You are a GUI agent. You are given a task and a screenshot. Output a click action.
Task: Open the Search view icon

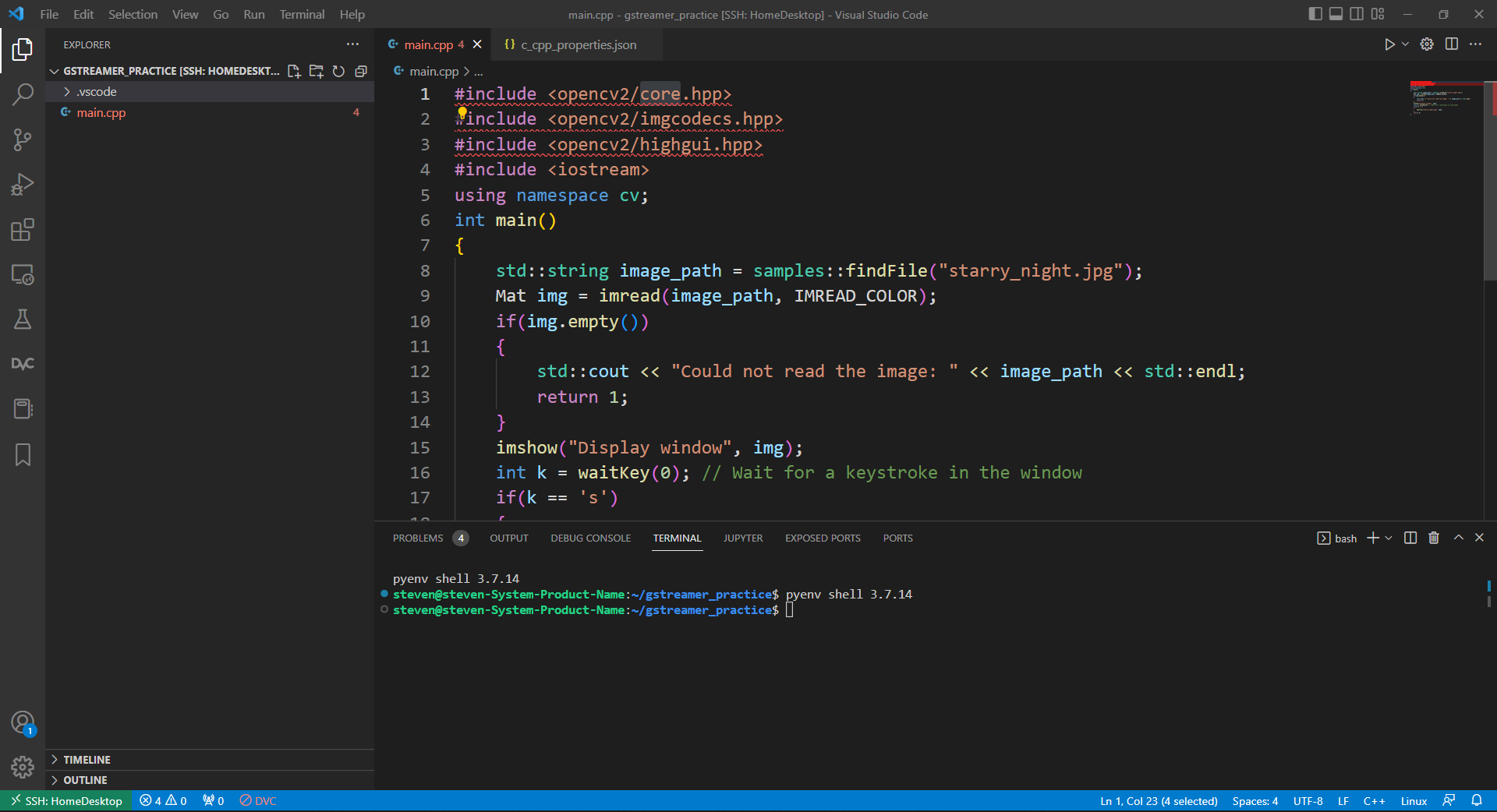coord(23,95)
